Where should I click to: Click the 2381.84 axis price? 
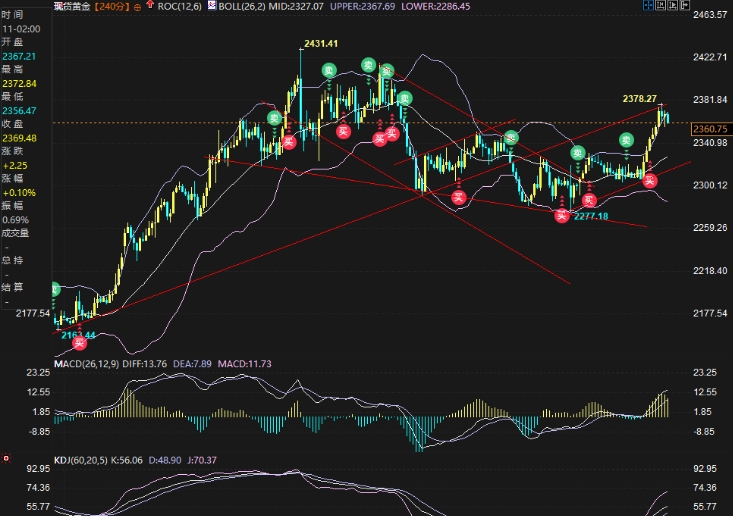[710, 100]
